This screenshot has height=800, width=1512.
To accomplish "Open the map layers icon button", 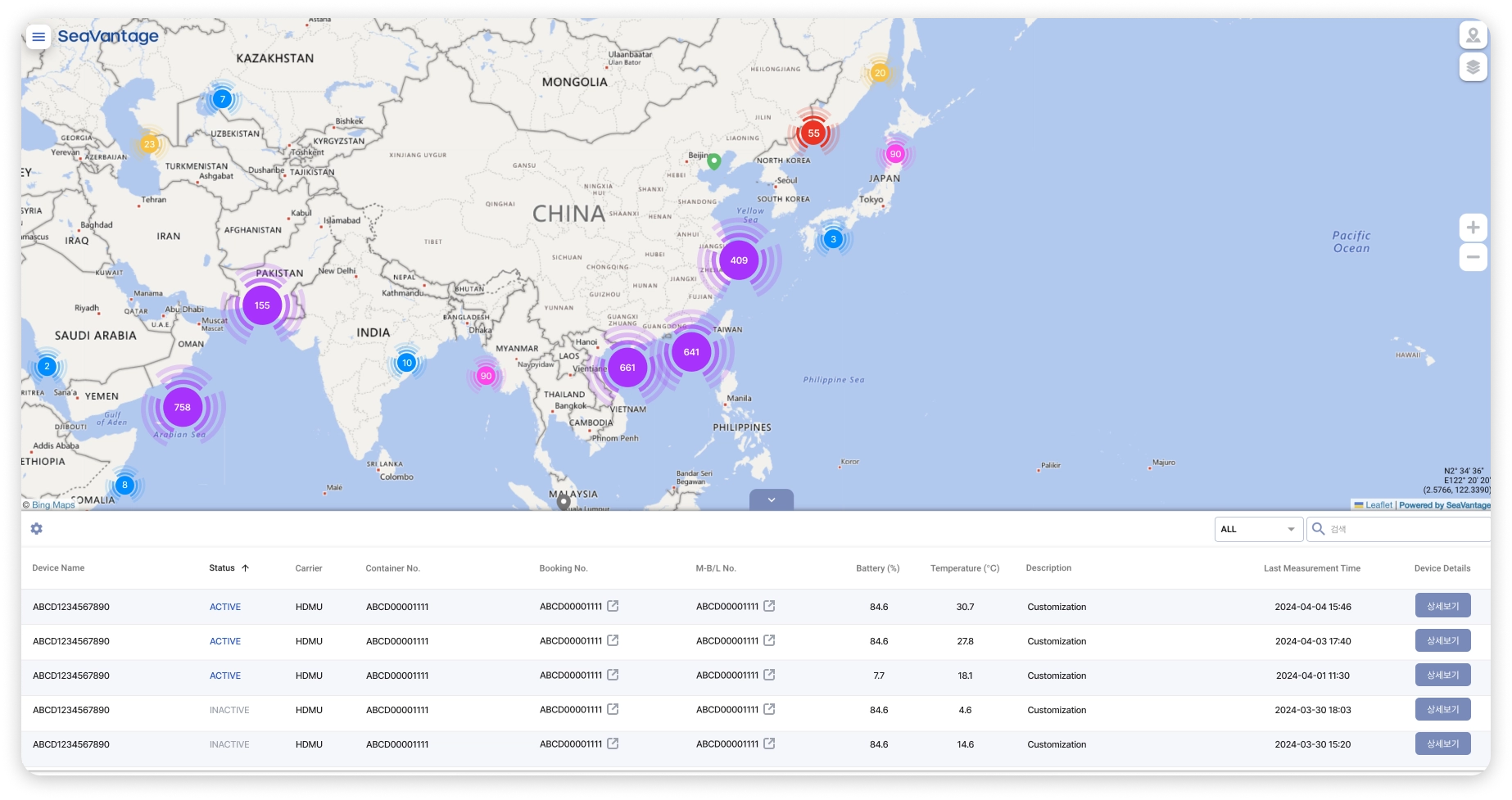I will coord(1473,67).
